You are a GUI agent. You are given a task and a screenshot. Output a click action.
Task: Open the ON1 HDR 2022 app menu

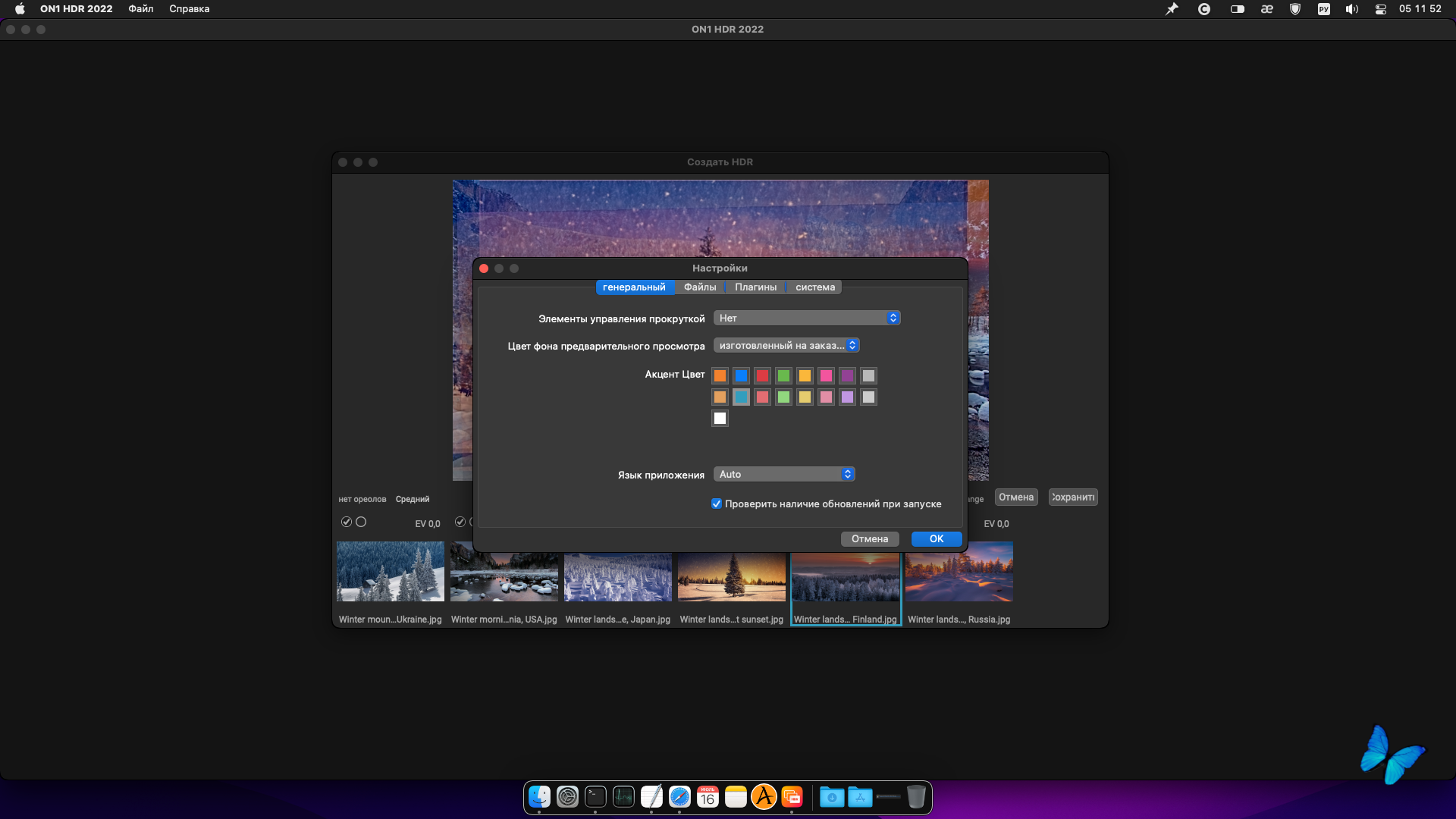point(76,9)
